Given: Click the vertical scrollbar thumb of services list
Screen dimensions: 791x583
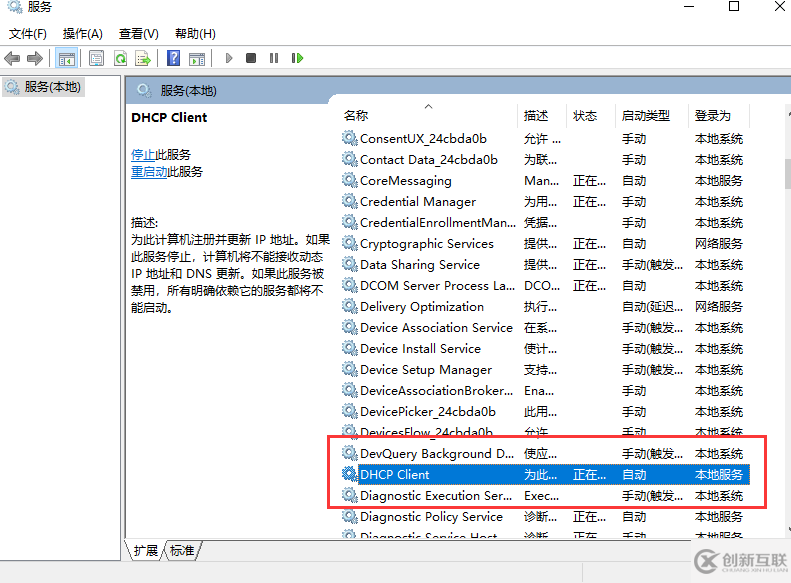Looking at the screenshot, I should pos(787,173).
